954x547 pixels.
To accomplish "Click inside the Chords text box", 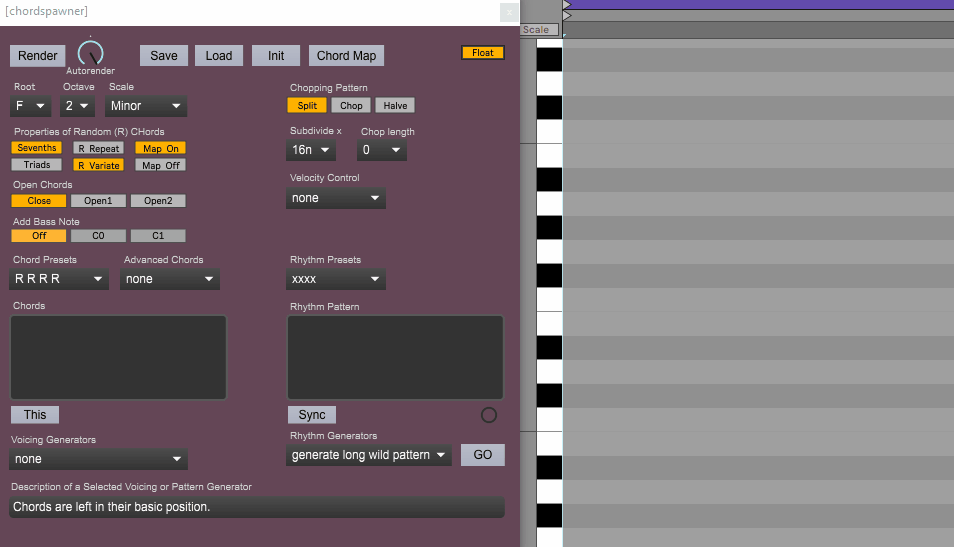I will tap(119, 357).
